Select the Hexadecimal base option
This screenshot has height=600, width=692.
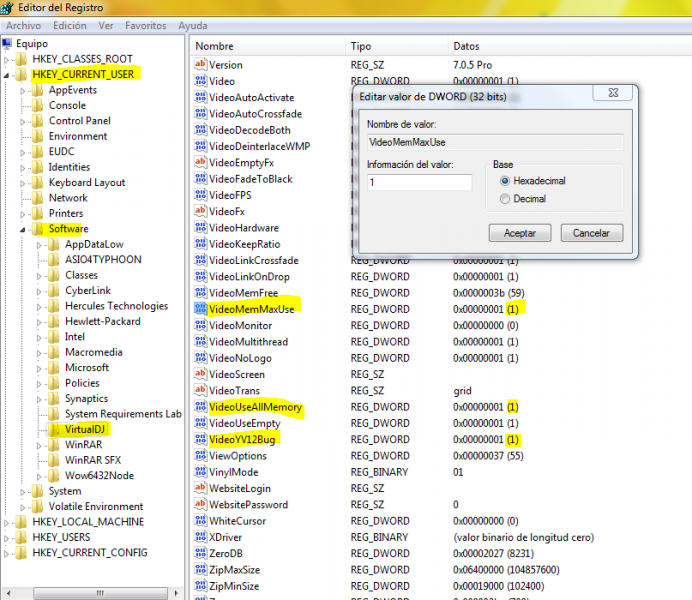click(x=505, y=181)
